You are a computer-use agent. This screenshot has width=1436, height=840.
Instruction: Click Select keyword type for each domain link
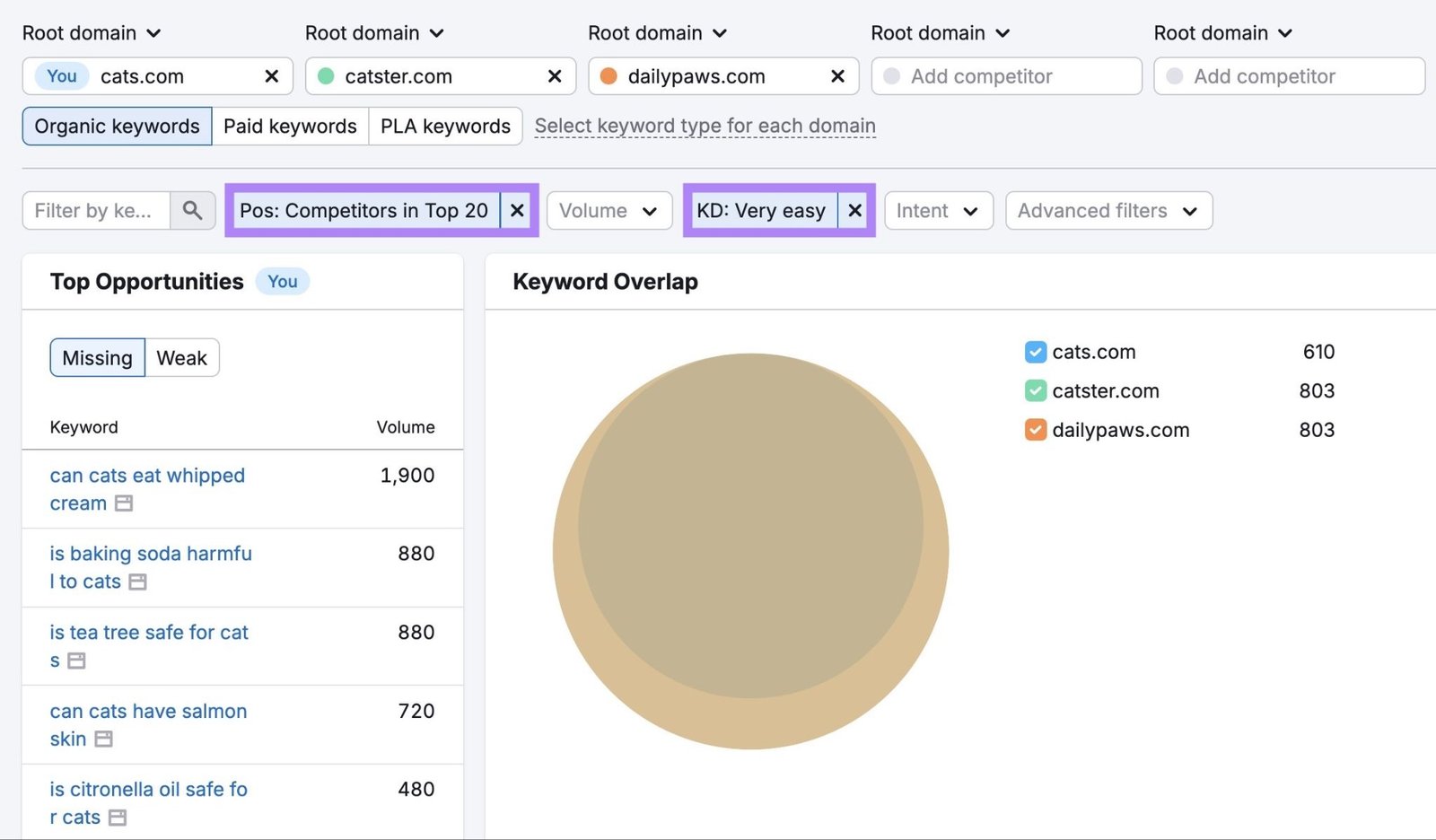[x=705, y=126]
